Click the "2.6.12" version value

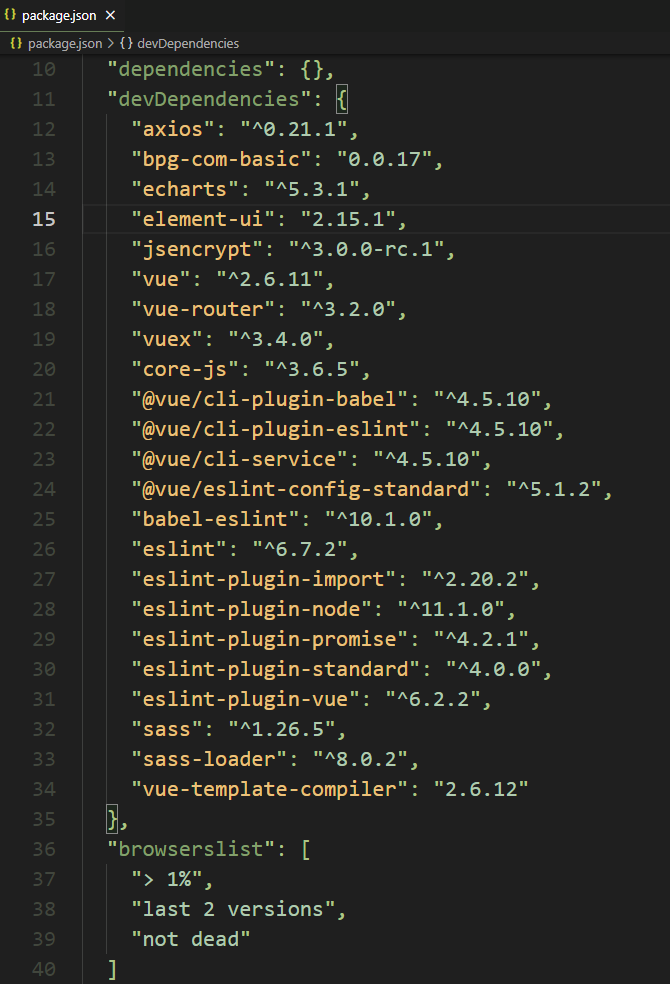click(x=481, y=789)
